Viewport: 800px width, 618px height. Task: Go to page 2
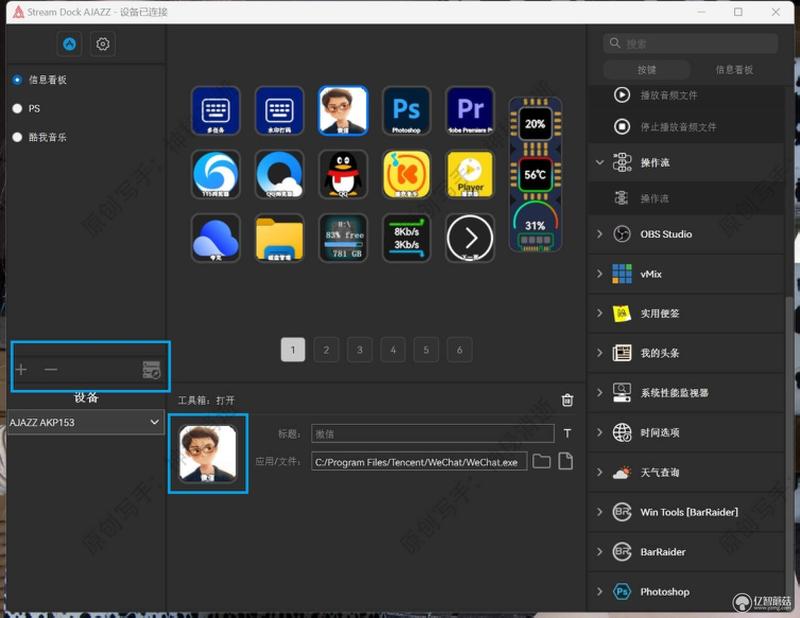(x=326, y=350)
